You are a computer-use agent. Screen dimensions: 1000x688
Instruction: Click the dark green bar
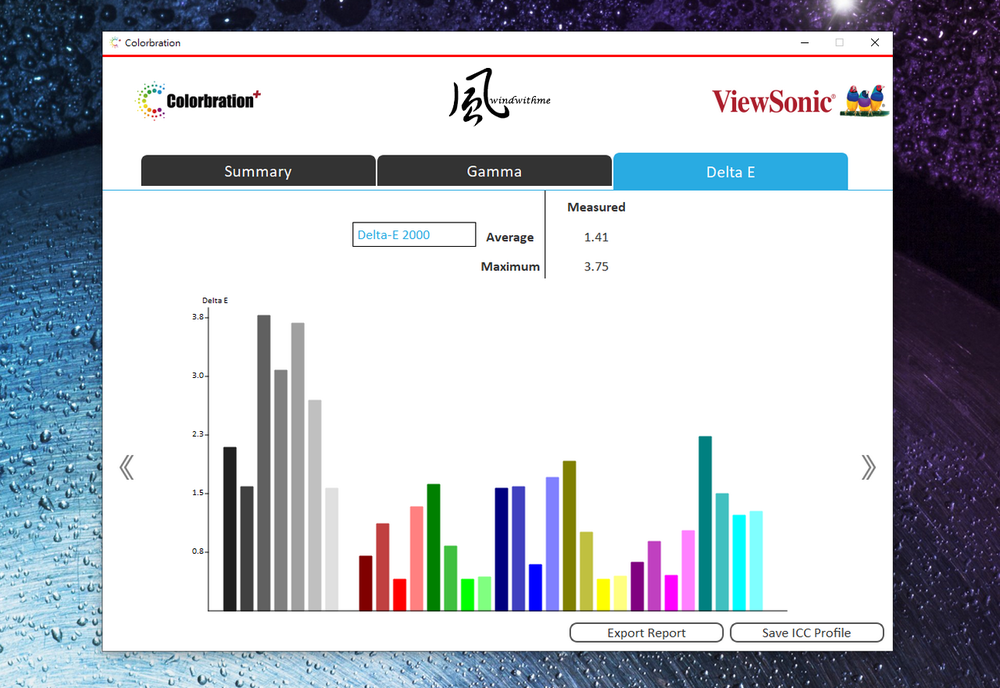(433, 547)
